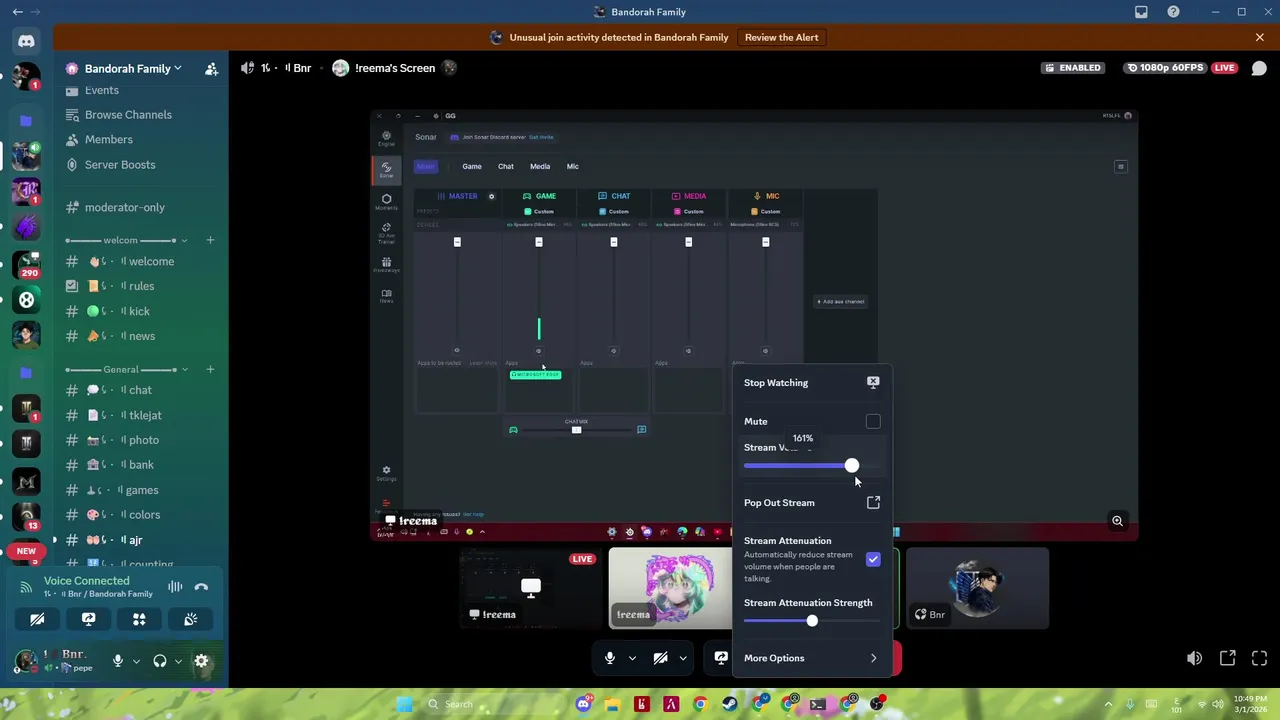
Task: Toggle camera in the call control bar
Action: [660, 658]
